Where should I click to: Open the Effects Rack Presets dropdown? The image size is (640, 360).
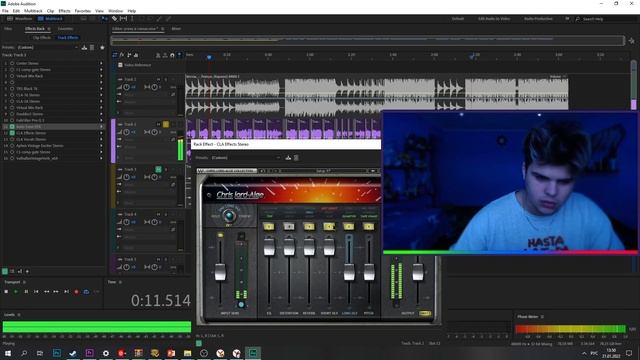click(x=48, y=47)
